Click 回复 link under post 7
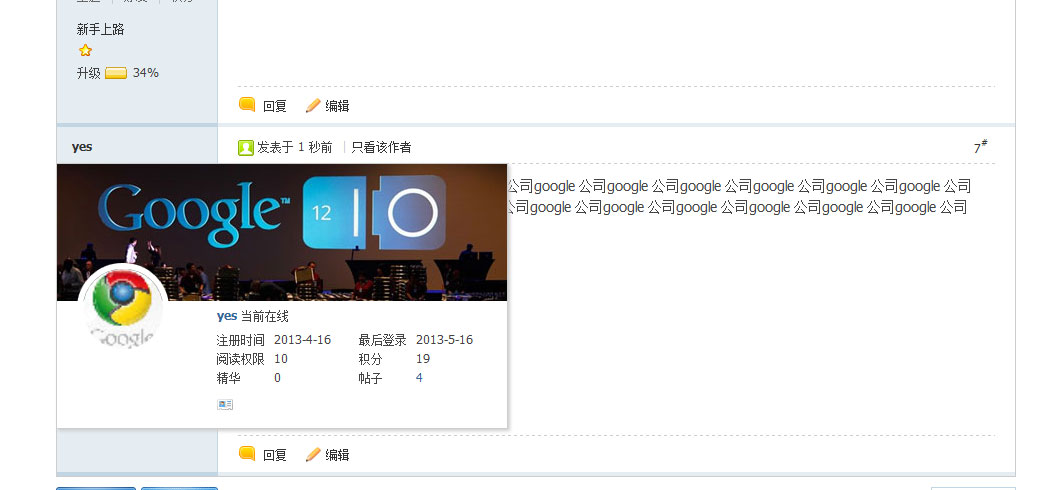The width and height of the screenshot is (1045, 490). (x=275, y=455)
